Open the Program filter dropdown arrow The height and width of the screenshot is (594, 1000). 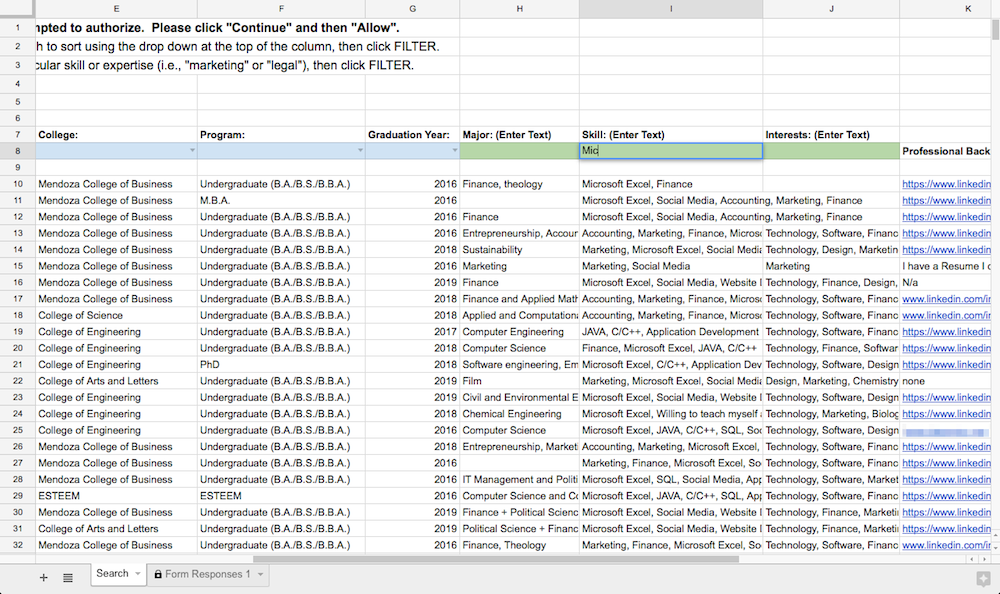[x=360, y=151]
